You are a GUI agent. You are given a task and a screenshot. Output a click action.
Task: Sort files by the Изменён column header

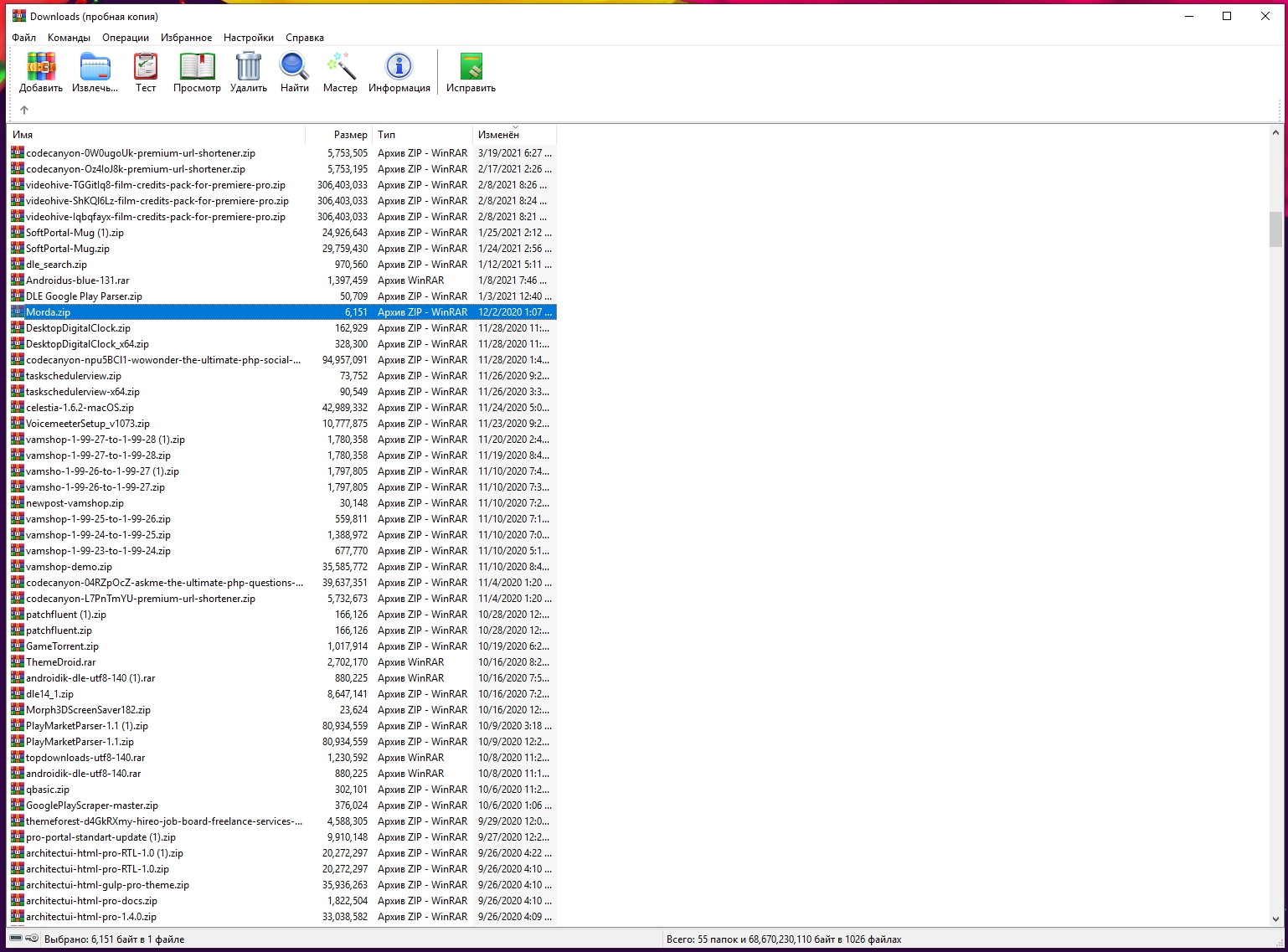click(x=515, y=135)
